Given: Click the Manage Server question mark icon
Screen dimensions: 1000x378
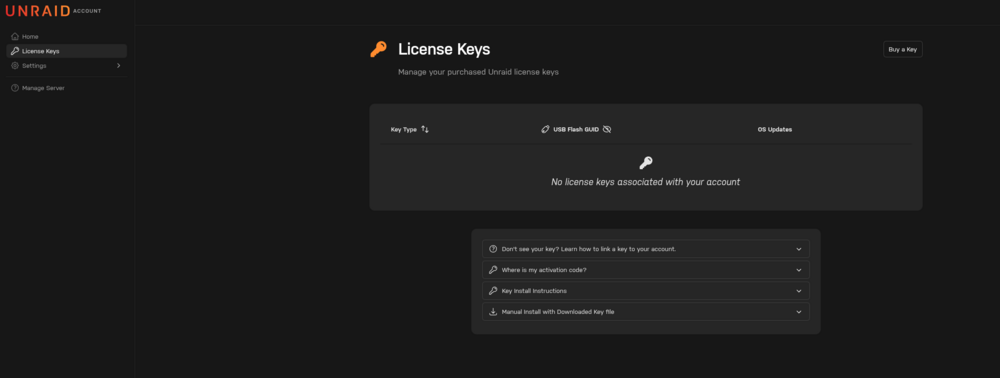Looking at the screenshot, I should (x=15, y=88).
